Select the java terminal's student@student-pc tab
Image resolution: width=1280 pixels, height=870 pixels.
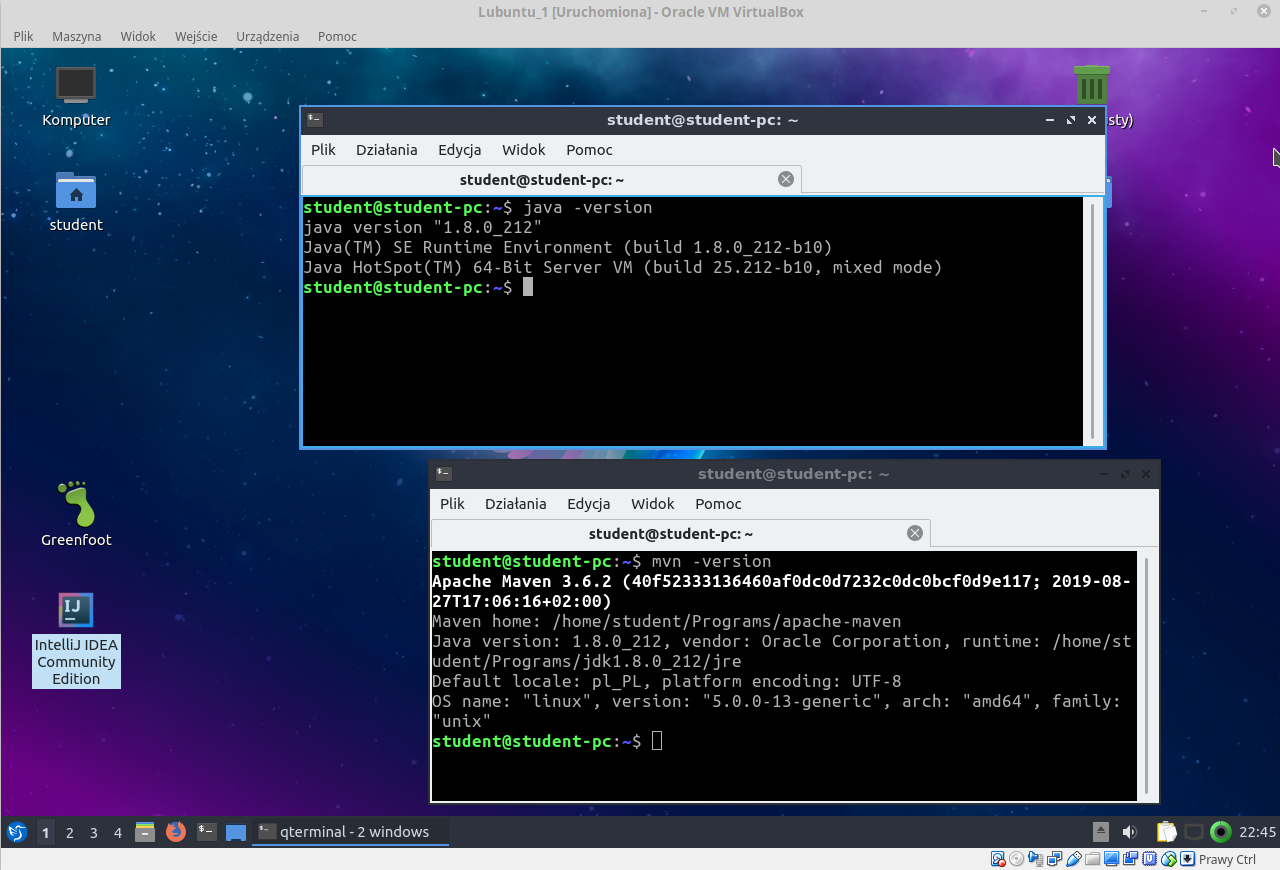coord(552,180)
